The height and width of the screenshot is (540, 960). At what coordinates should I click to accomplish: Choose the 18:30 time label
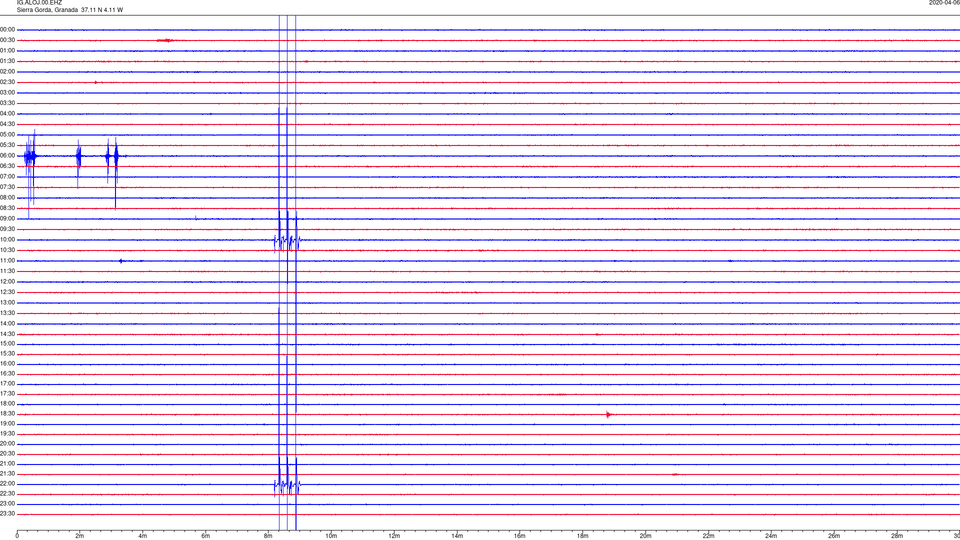pyautogui.click(x=7, y=414)
